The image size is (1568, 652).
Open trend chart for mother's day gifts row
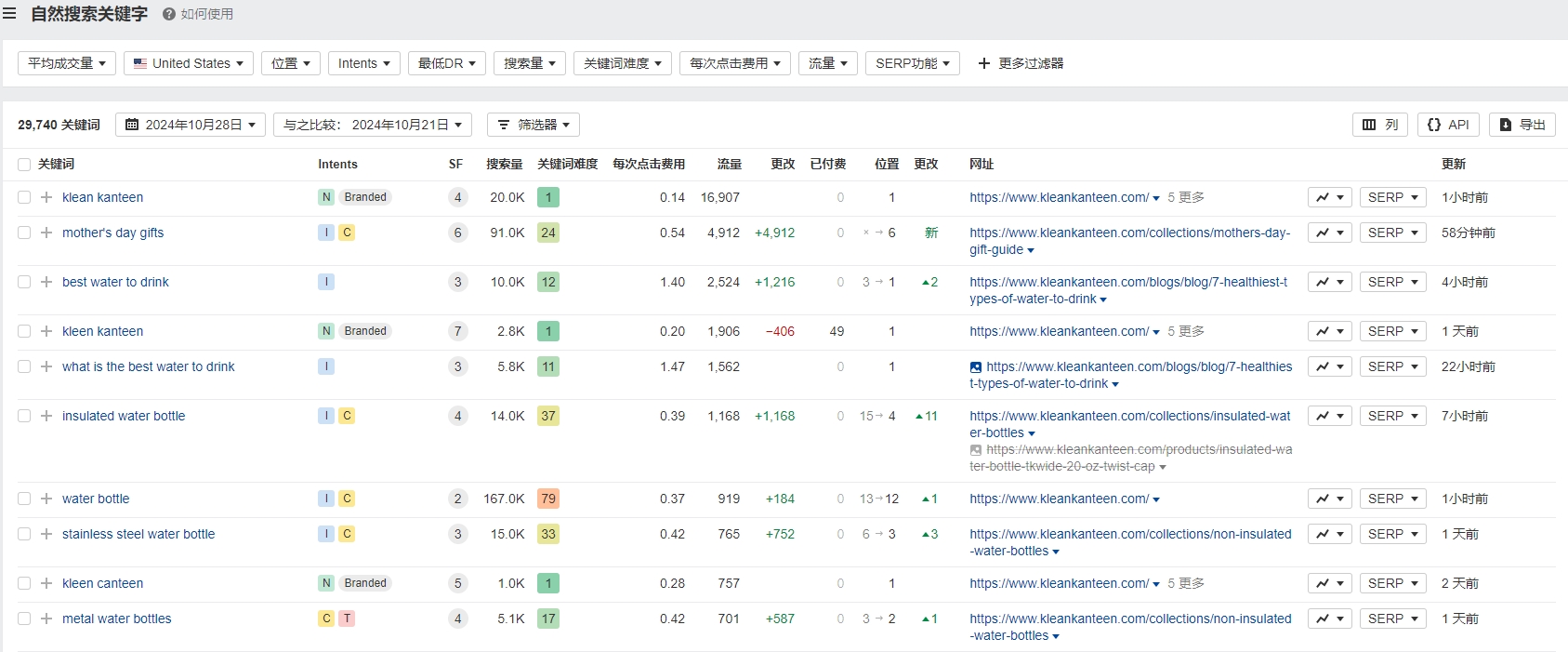coord(1329,233)
